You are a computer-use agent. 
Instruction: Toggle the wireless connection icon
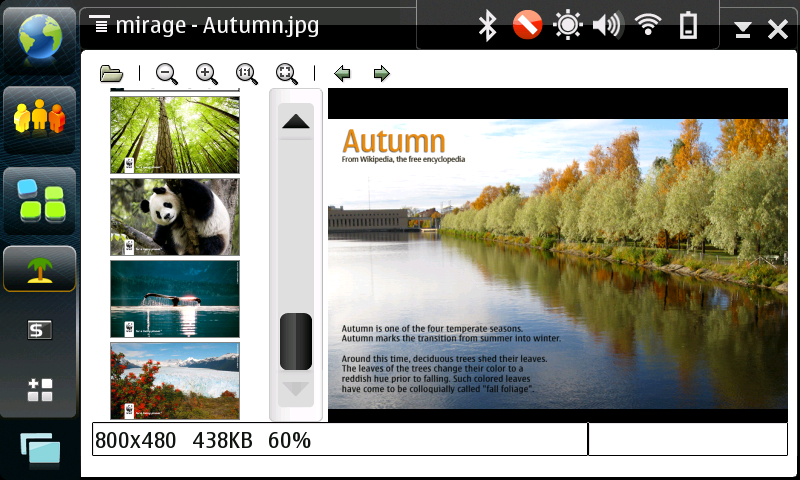click(x=648, y=26)
